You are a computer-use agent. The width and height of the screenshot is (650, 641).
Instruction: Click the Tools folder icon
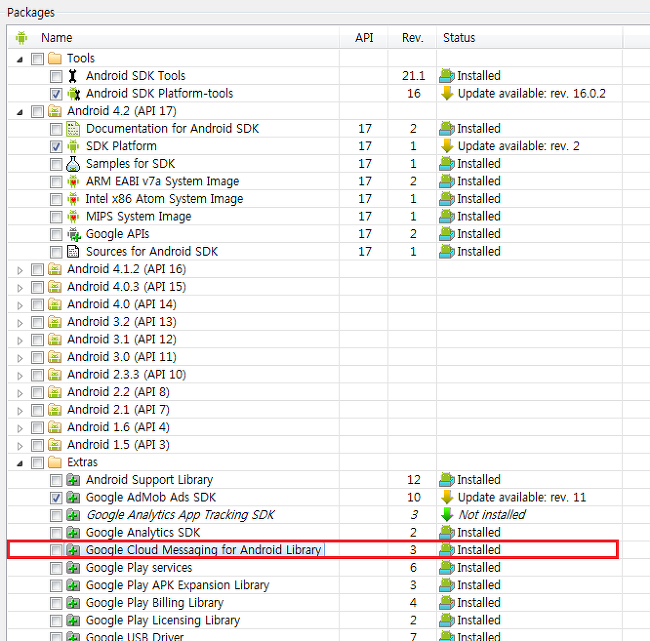click(x=55, y=58)
